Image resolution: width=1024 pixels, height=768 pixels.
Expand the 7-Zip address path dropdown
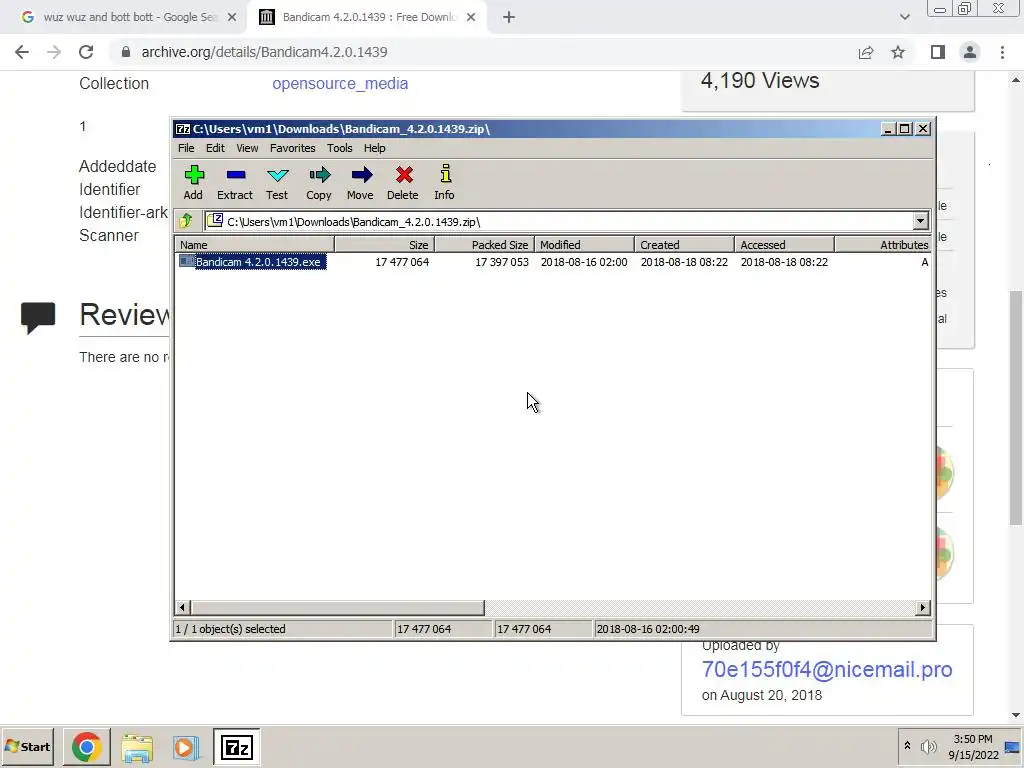(x=920, y=221)
